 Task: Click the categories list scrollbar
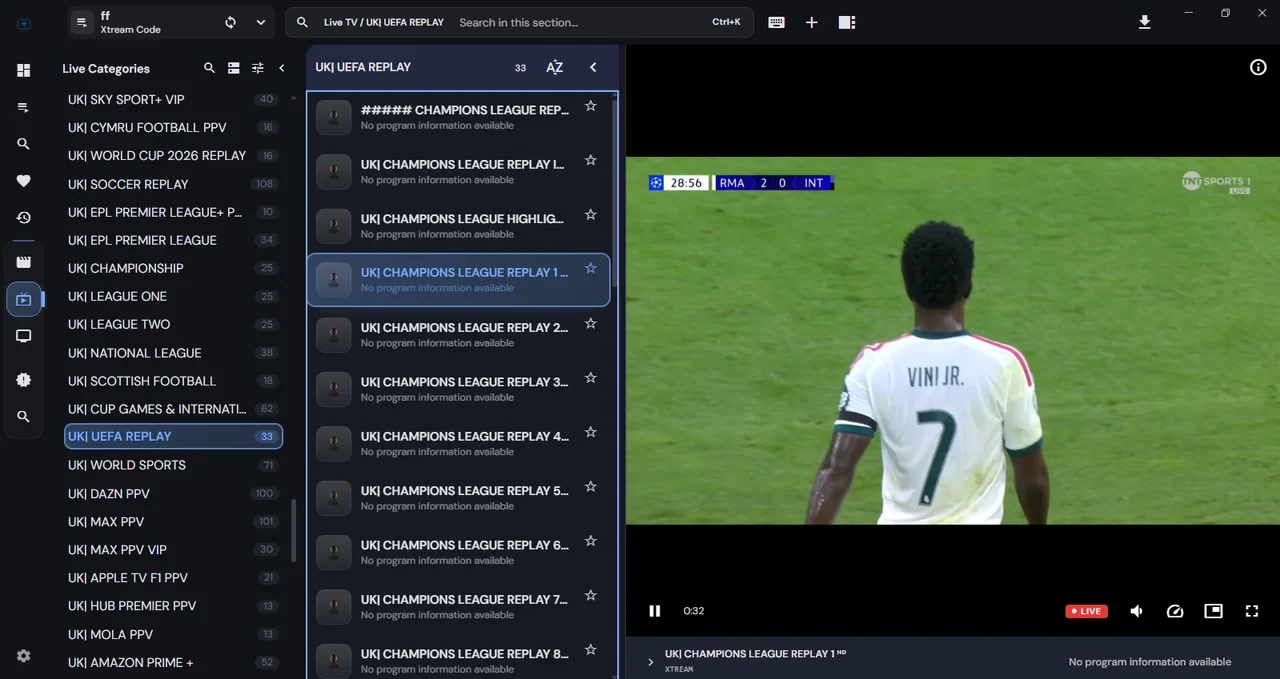(293, 531)
